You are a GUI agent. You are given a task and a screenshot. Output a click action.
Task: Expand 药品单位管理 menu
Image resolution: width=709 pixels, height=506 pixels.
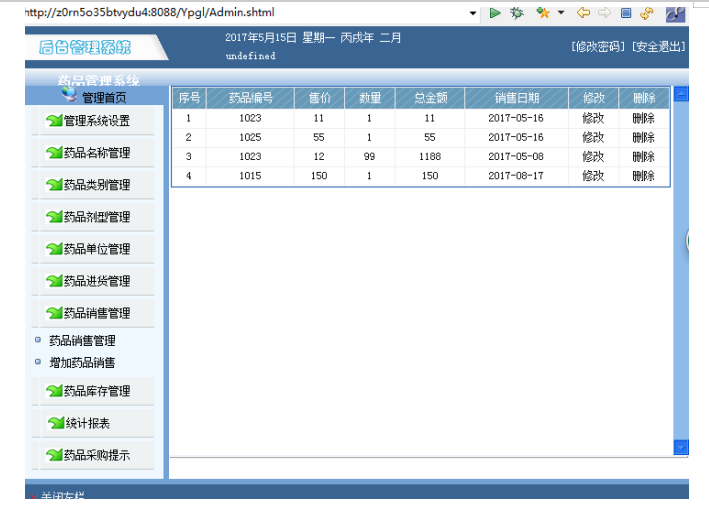point(97,249)
